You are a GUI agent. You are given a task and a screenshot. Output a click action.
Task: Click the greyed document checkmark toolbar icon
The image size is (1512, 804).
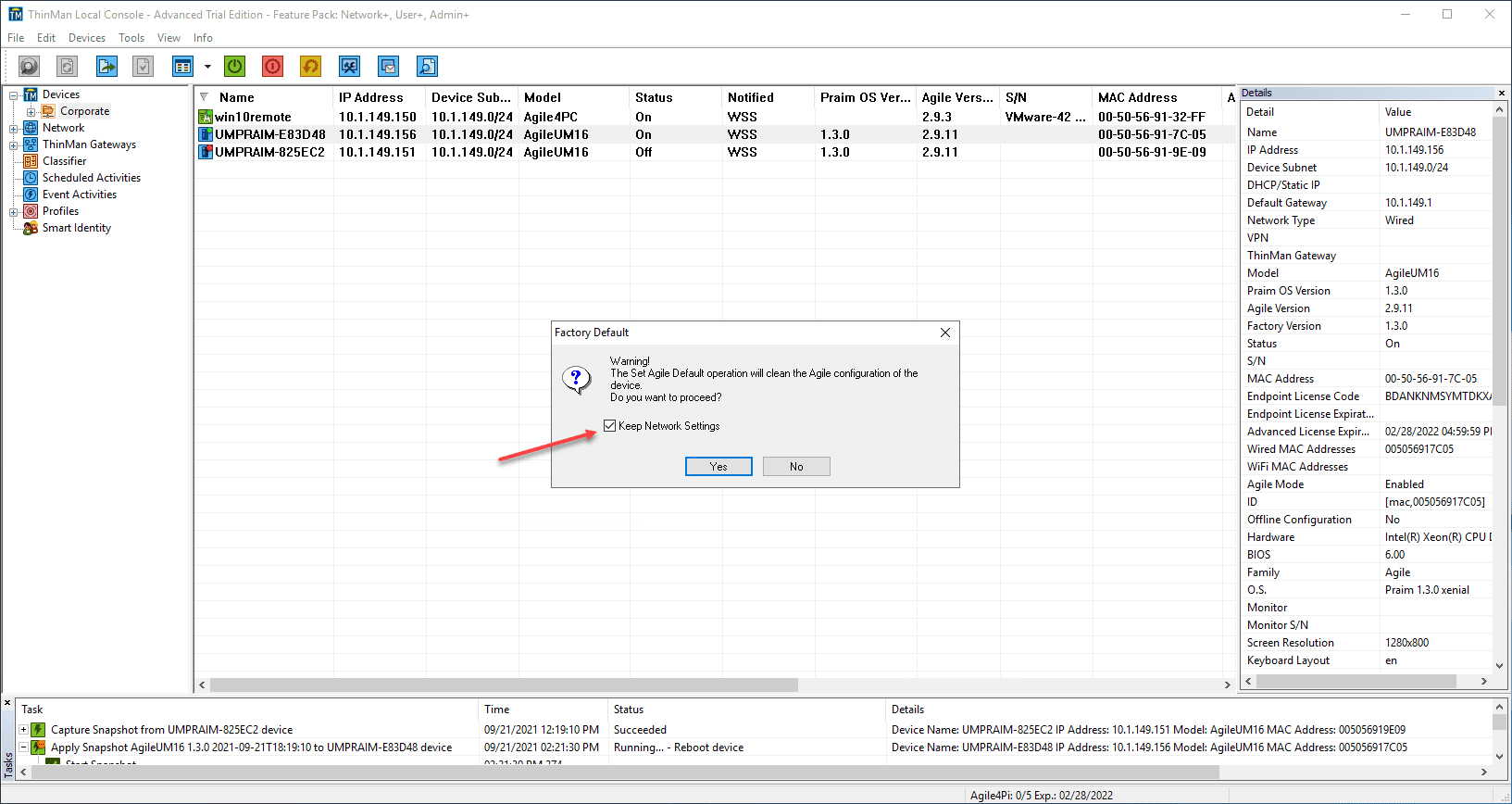point(143,66)
